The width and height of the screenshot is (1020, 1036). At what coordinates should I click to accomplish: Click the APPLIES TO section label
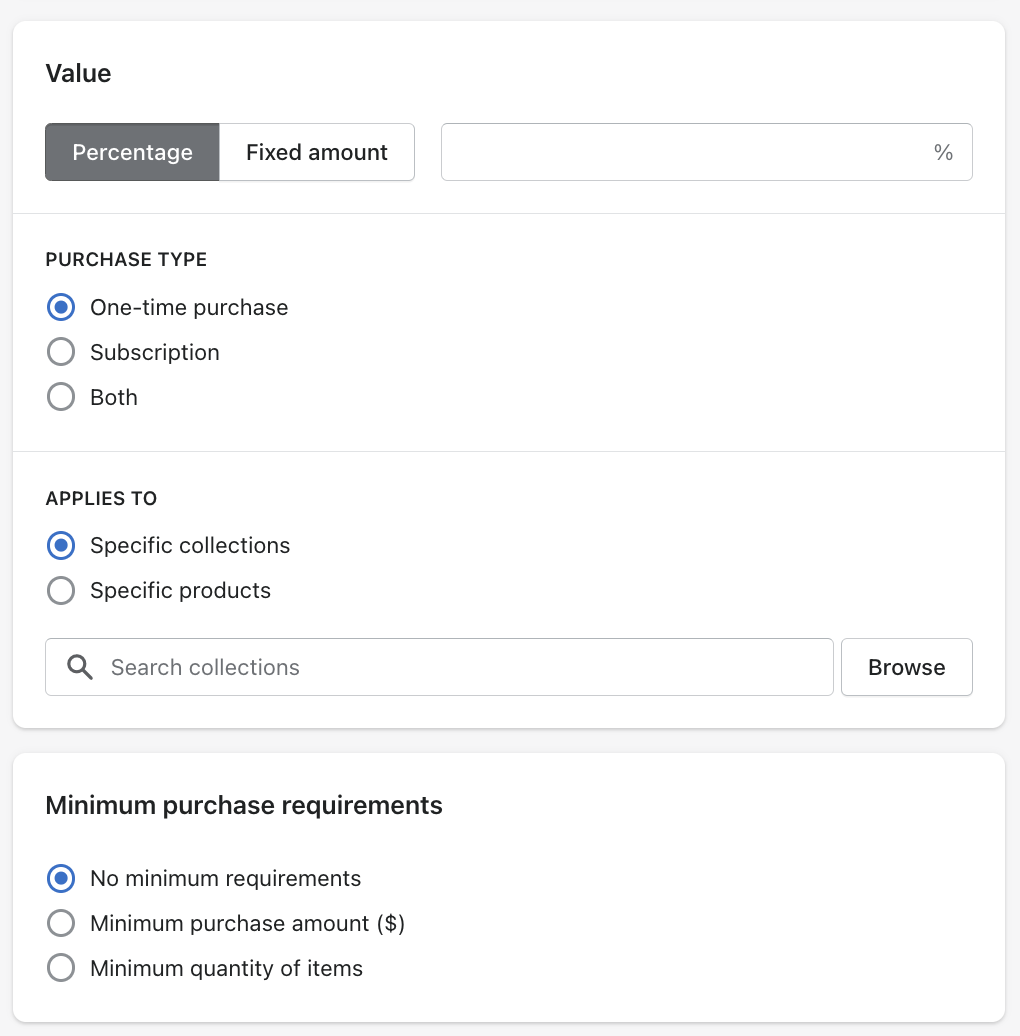tap(101, 498)
